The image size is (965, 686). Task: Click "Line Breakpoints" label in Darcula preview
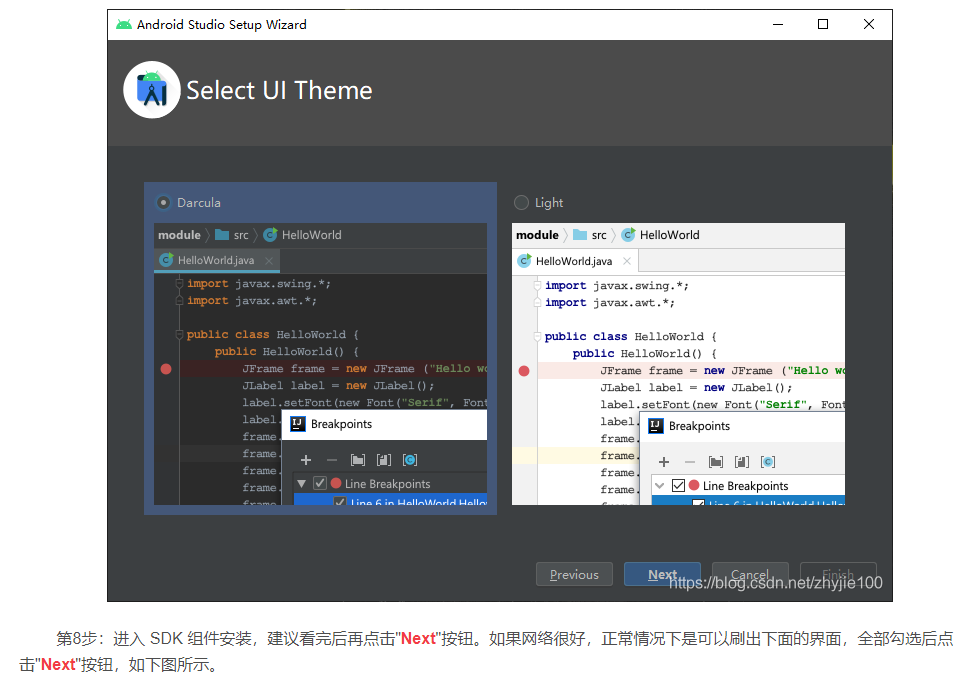[388, 484]
